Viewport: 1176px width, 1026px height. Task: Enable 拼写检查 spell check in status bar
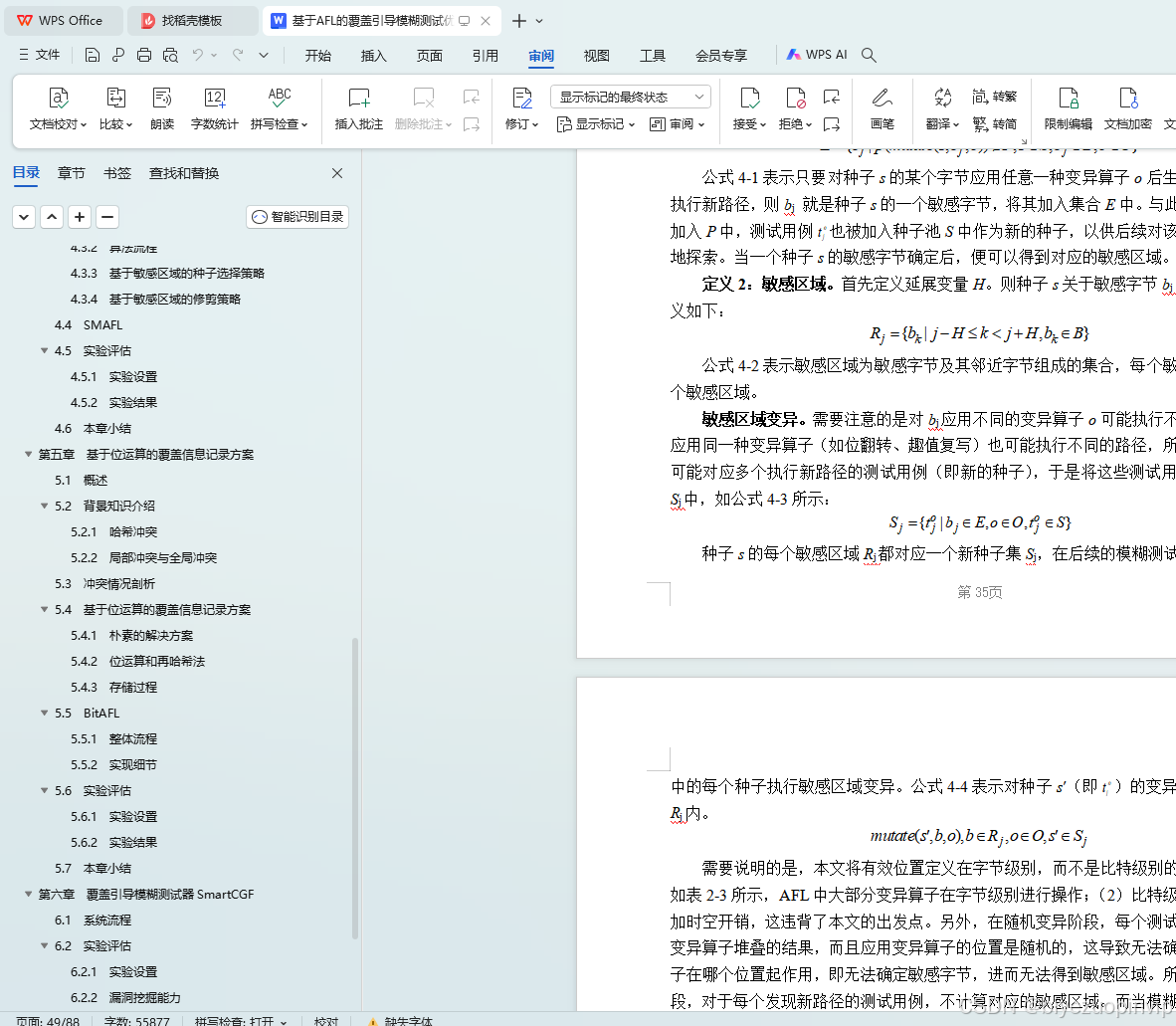pos(282,1020)
